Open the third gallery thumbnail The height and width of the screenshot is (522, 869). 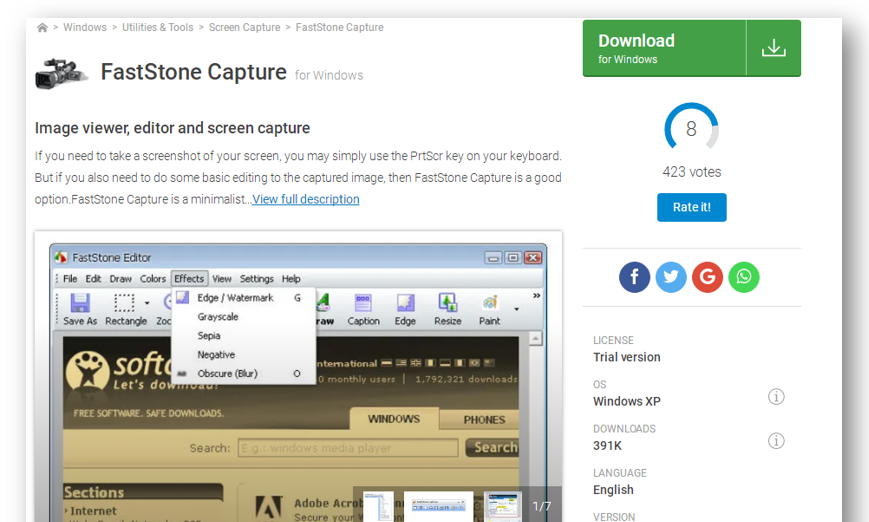[503, 506]
